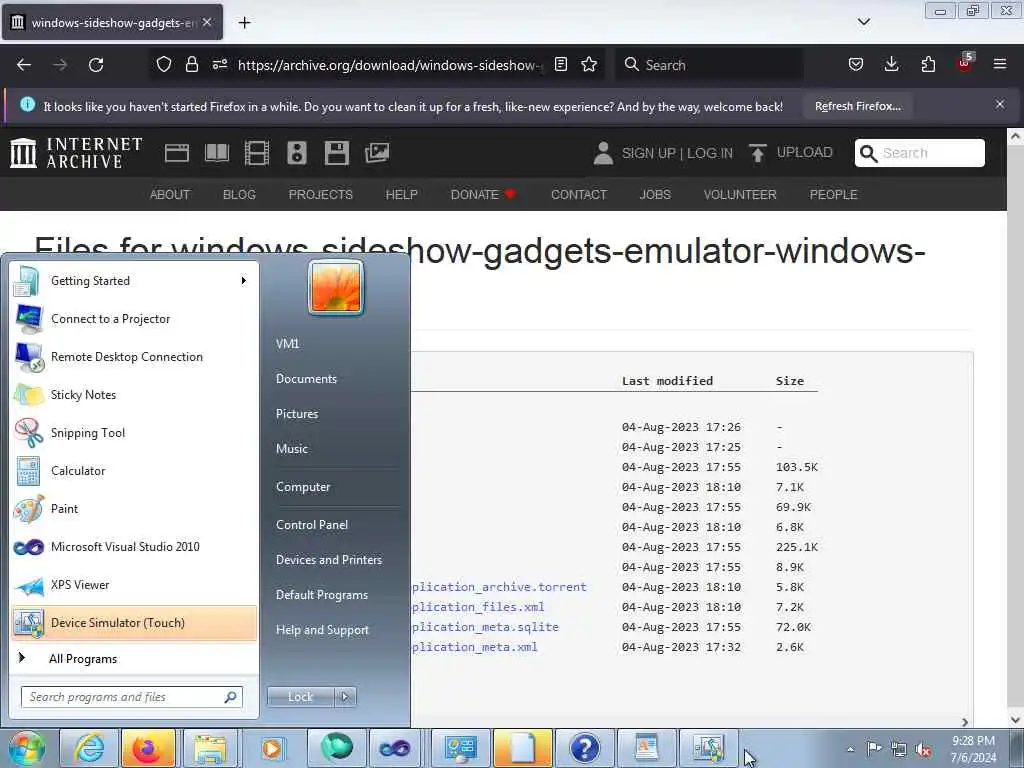Viewport: 1024px width, 768px height.
Task: Expand the Getting Started submenu arrow
Action: 244,281
